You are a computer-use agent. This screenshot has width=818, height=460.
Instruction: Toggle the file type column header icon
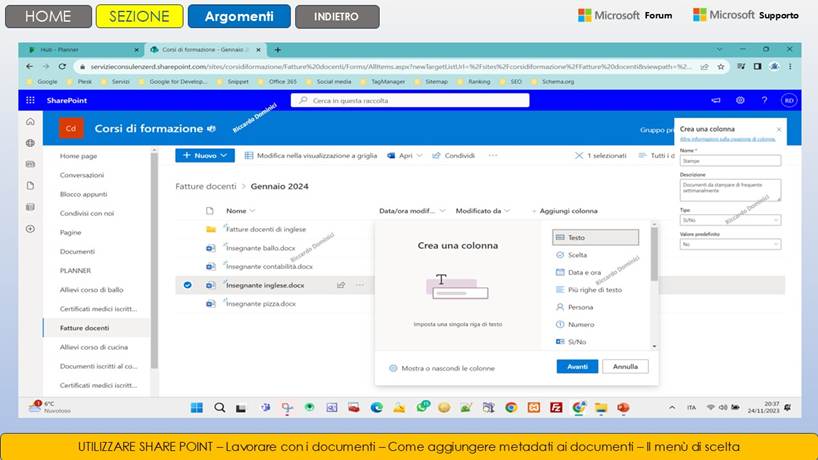point(210,211)
